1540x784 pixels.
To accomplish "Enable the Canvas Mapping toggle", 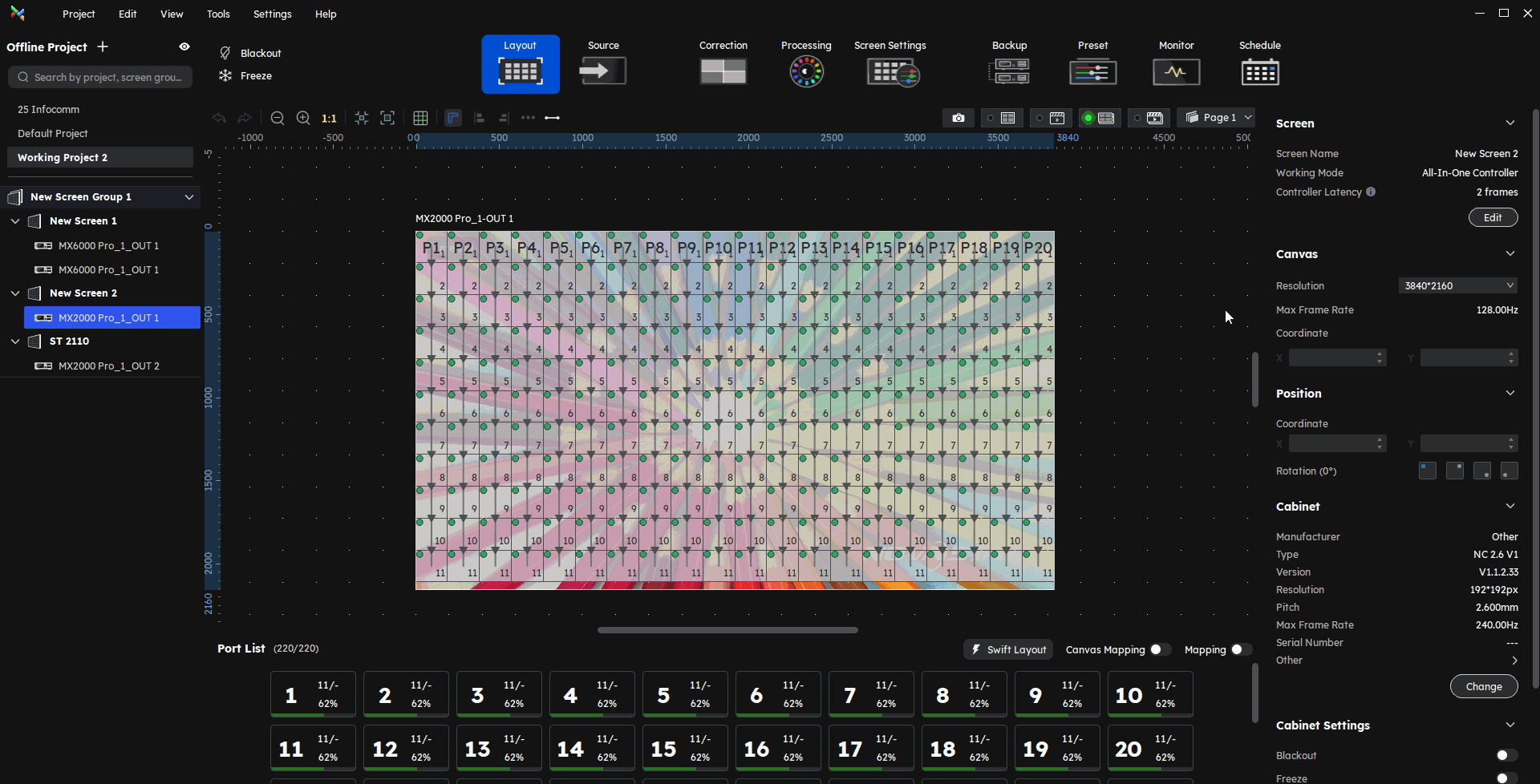I will tap(1160, 649).
